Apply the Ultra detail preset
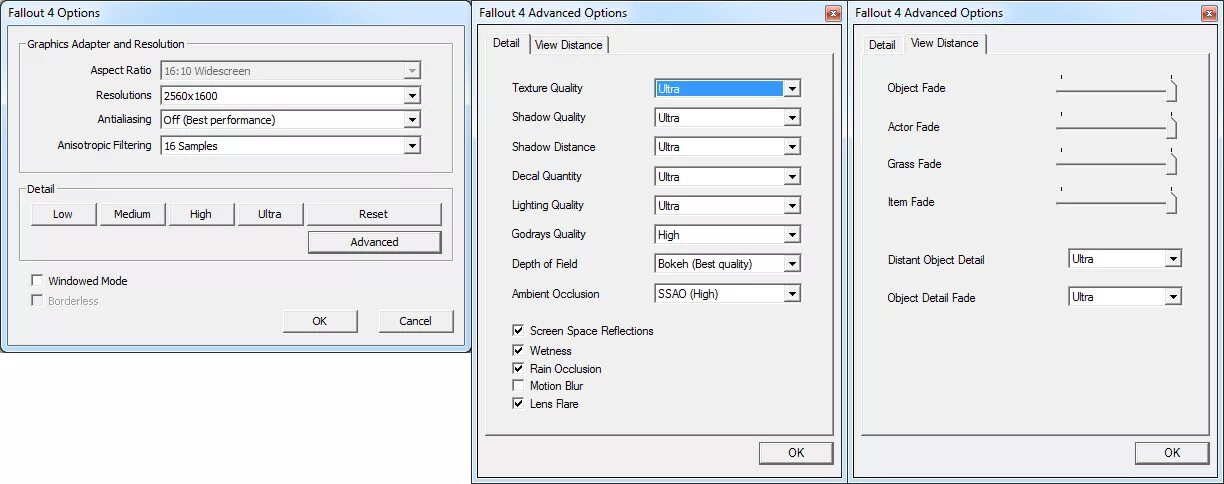 (270, 214)
